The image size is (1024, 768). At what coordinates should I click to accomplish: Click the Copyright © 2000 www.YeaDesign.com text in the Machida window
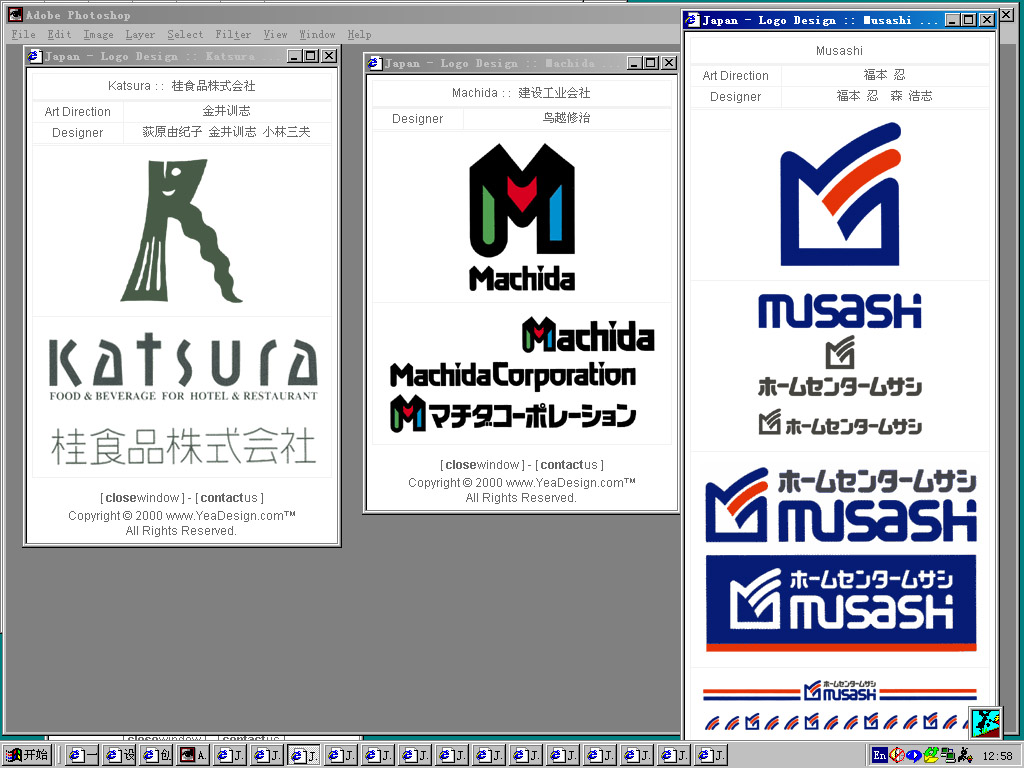tap(522, 483)
